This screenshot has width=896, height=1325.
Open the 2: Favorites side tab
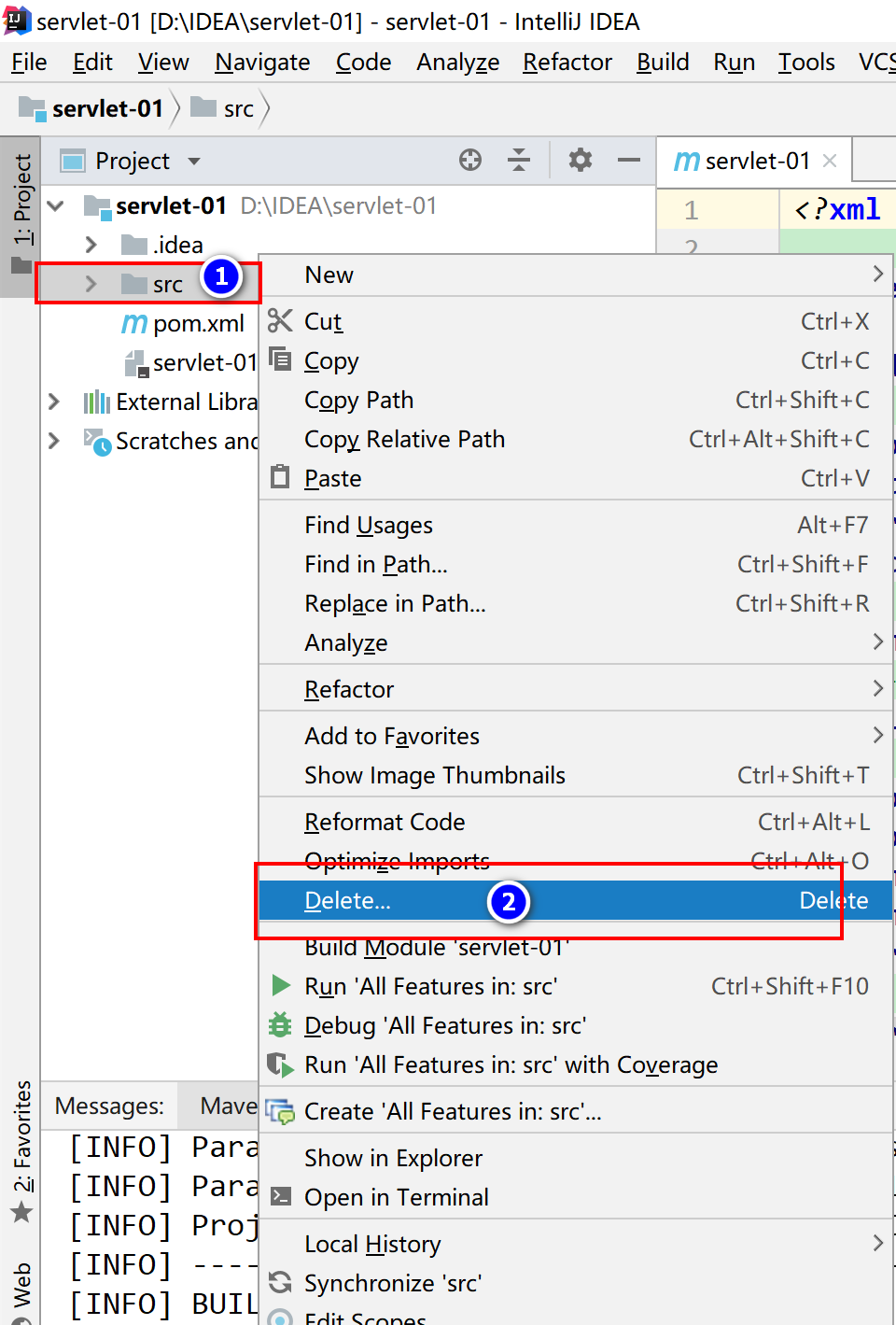[x=21, y=1152]
